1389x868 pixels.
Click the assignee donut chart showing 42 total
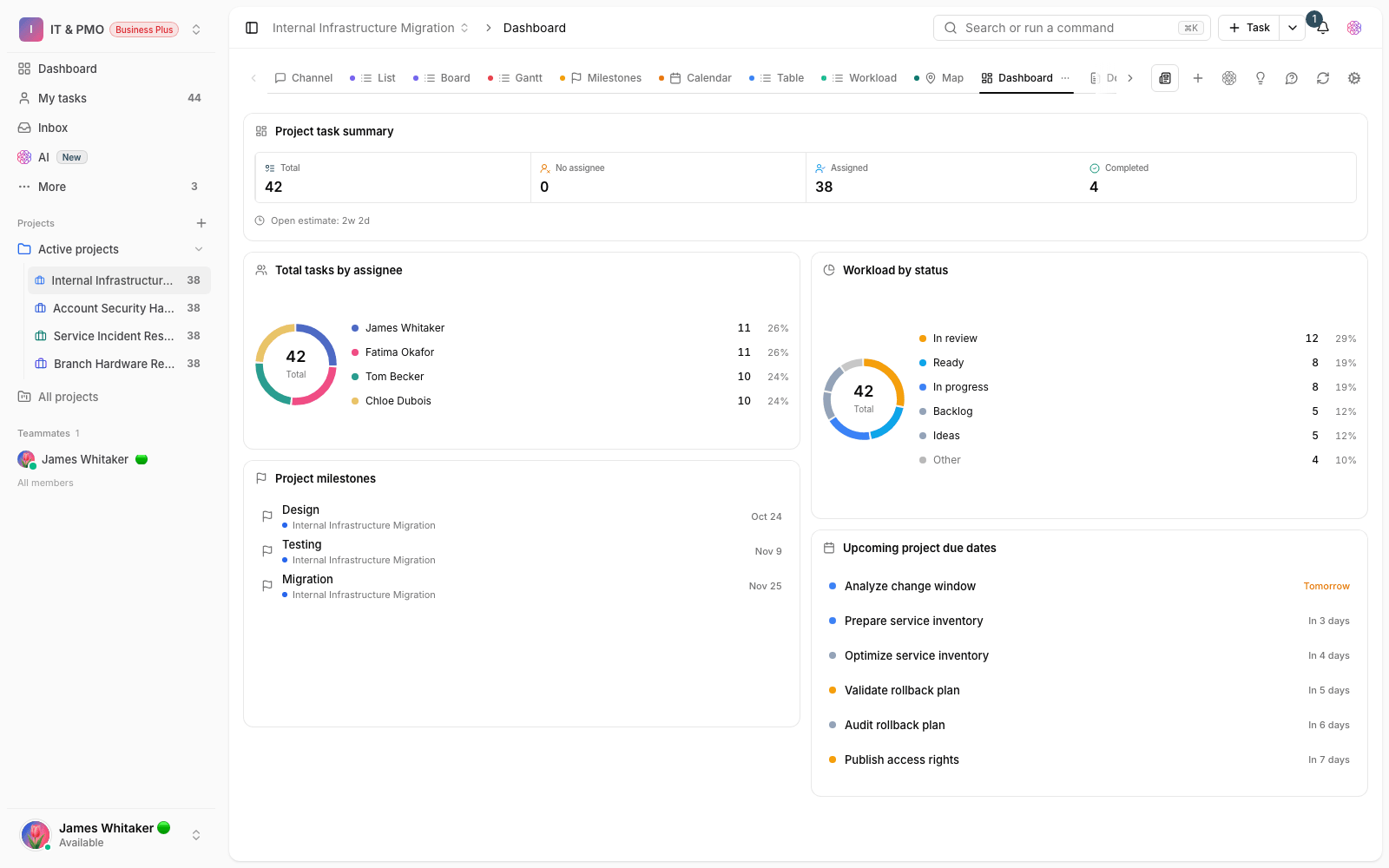click(x=296, y=365)
